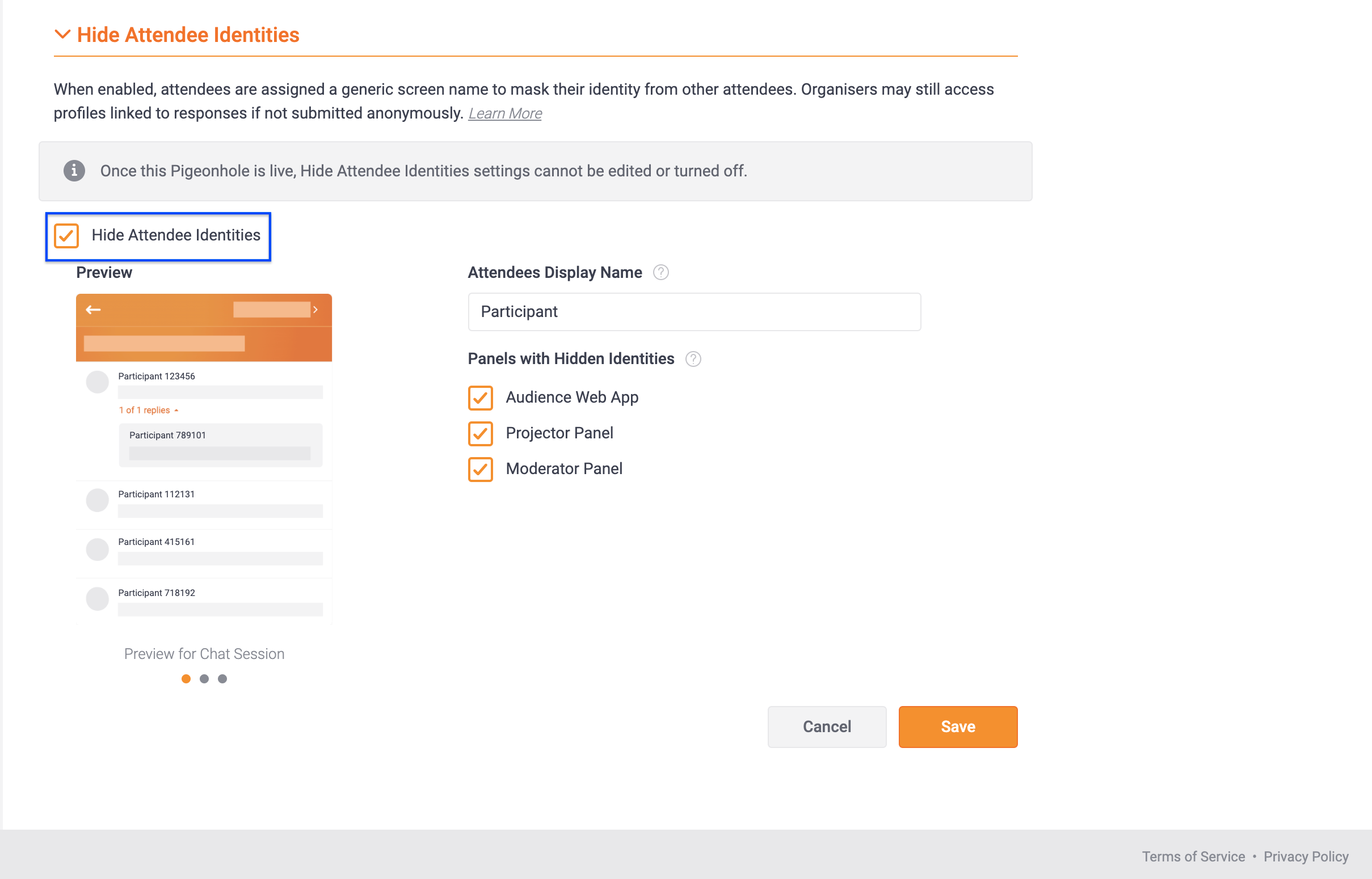Uncheck the Audience Web App checkbox

click(x=481, y=398)
